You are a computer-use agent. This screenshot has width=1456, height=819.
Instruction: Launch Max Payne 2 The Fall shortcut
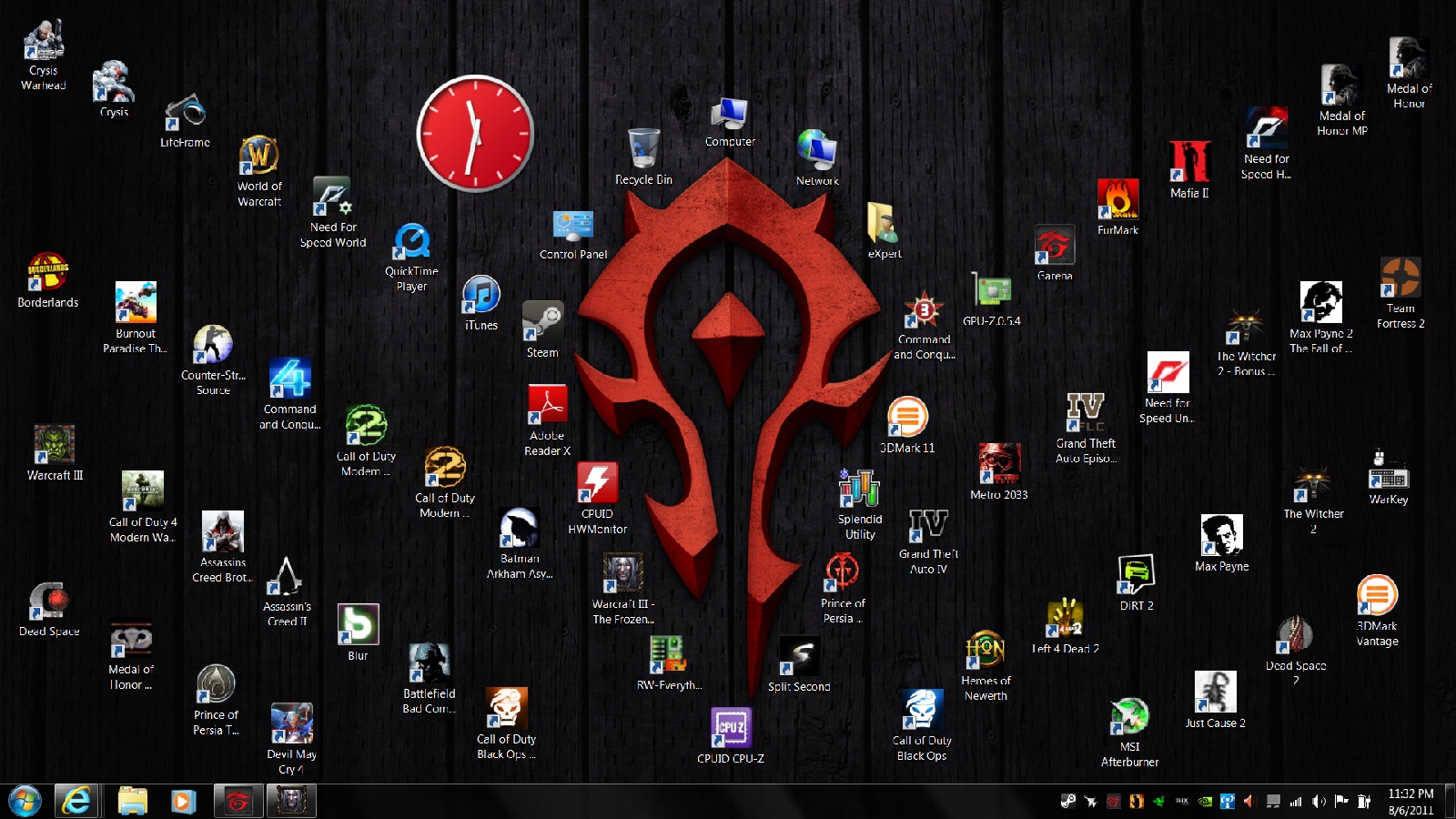1321,318
